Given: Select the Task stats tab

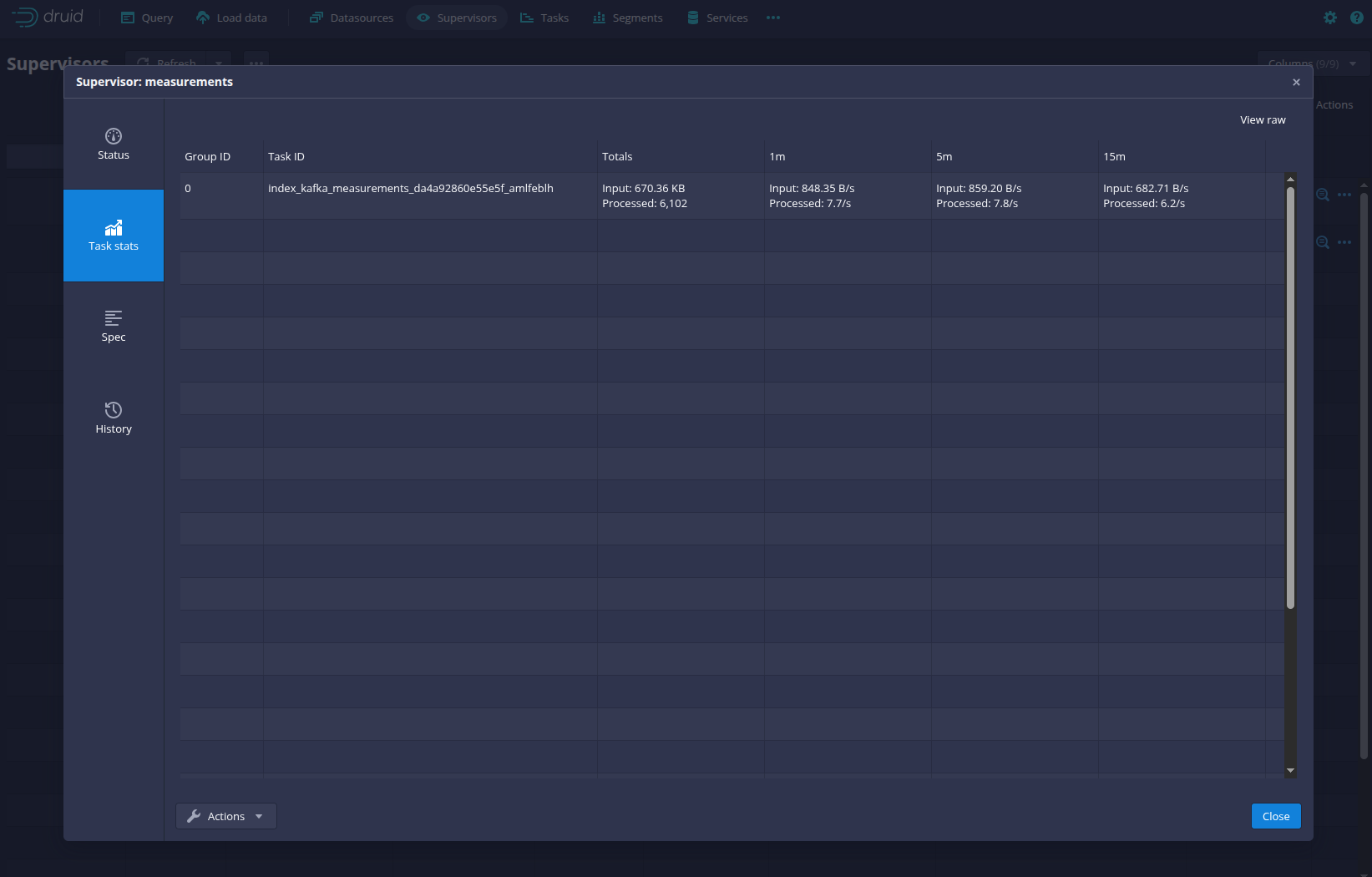Looking at the screenshot, I should click(x=114, y=236).
